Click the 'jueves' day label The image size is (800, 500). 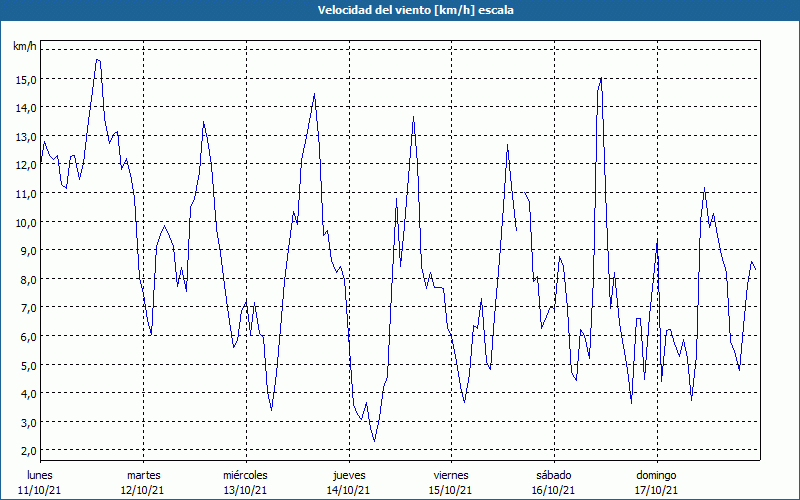coord(349,475)
